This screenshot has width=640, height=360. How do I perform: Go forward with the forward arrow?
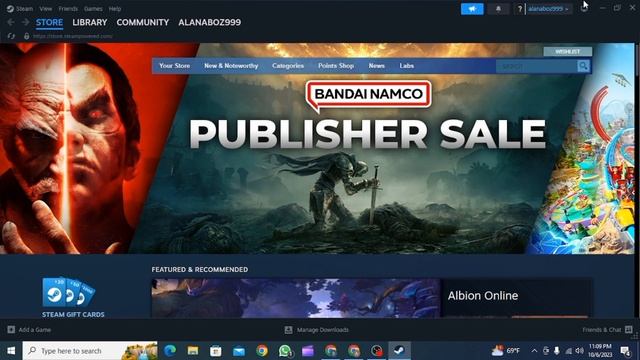[25, 22]
